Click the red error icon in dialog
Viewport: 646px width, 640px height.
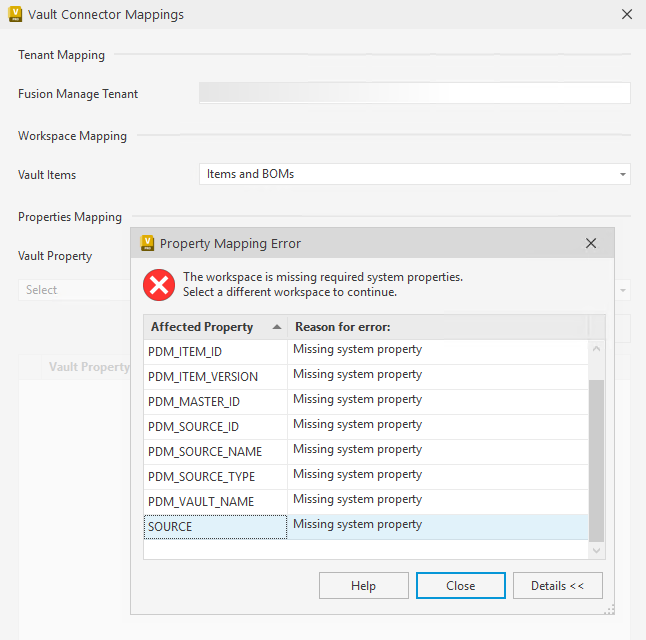click(x=158, y=285)
